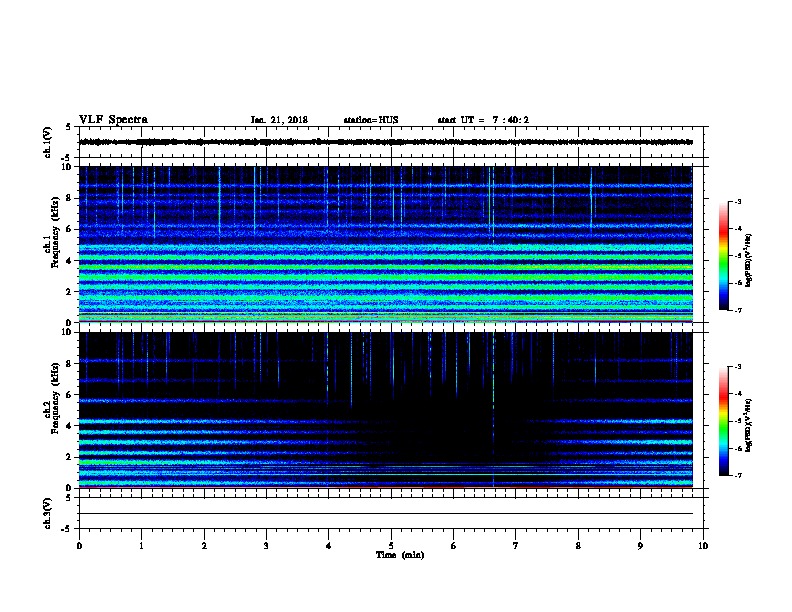Viewport: 792px width, 612px height.
Task: Click inside the ch.1 spectrogram panel
Action: pyautogui.click(x=386, y=244)
